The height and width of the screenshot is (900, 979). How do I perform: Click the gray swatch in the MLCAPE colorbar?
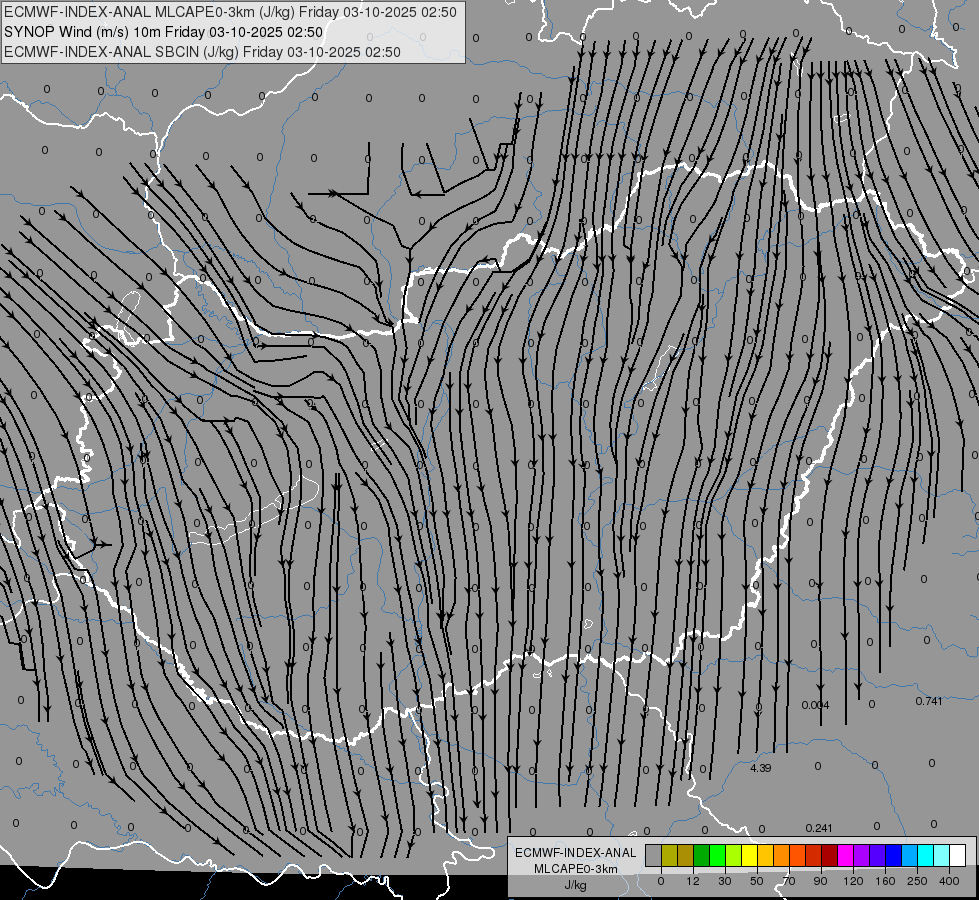(653, 855)
